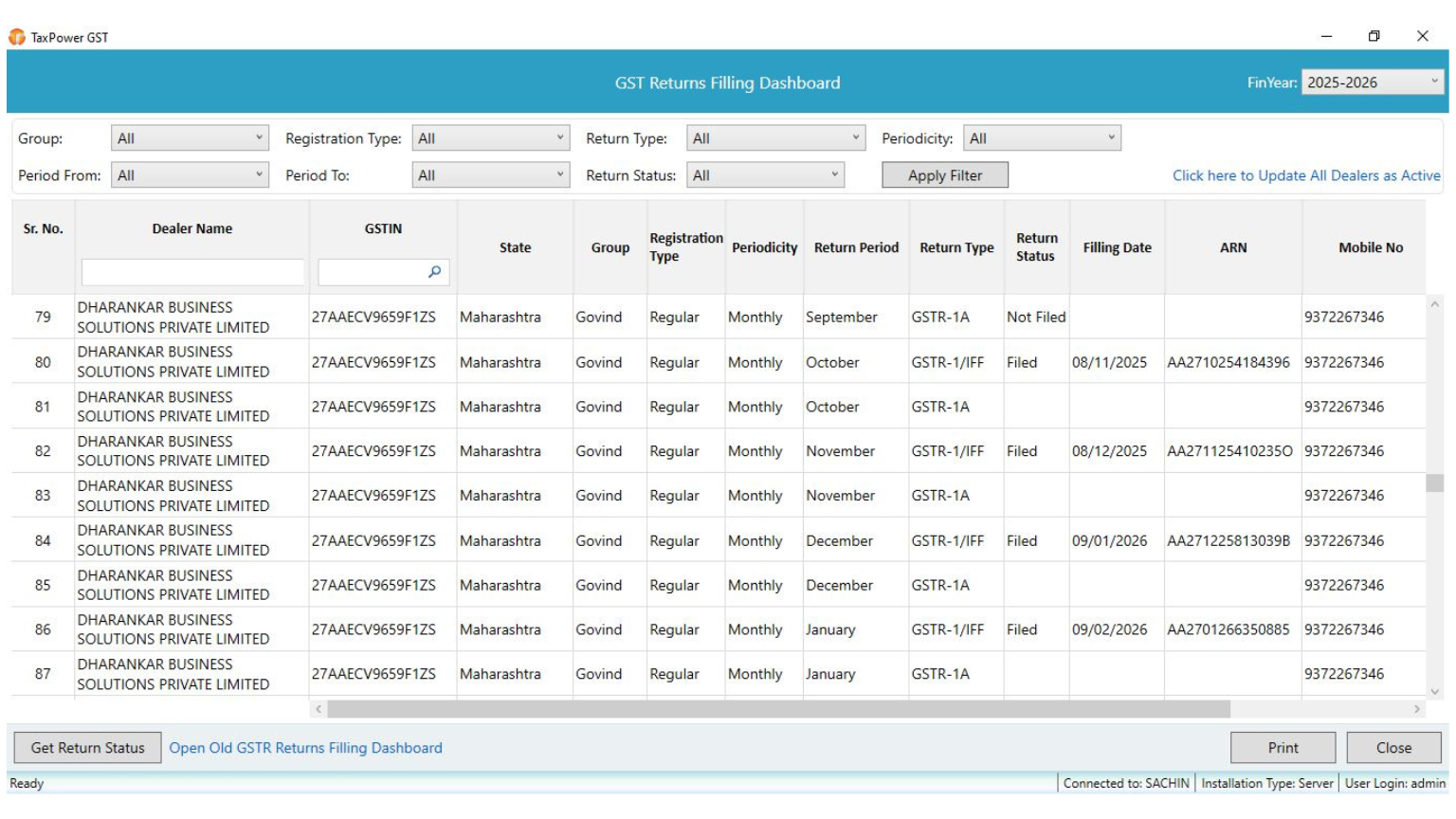
Task: Click the Apply Filter button
Action: click(x=944, y=175)
